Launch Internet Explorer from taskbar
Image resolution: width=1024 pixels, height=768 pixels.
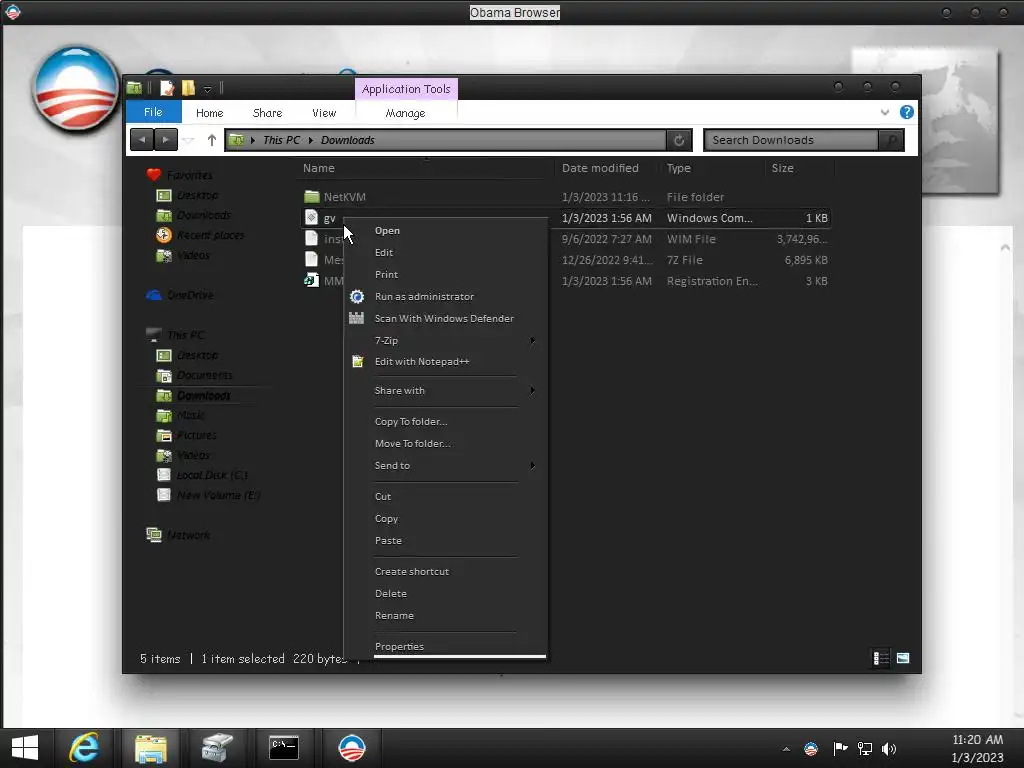pyautogui.click(x=84, y=748)
